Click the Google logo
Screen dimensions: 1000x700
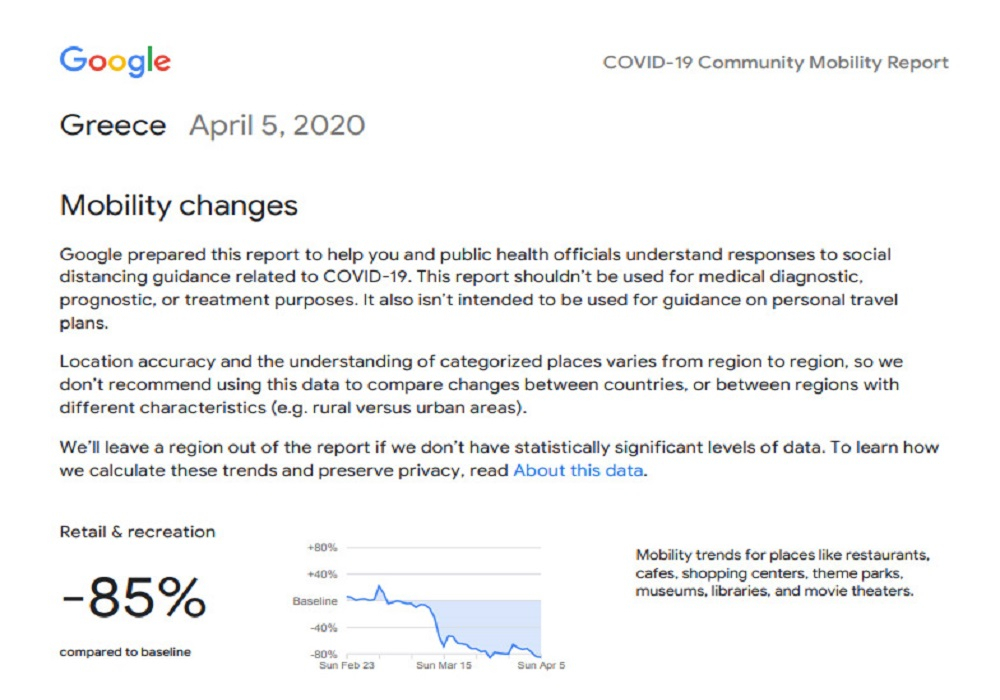[x=115, y=61]
